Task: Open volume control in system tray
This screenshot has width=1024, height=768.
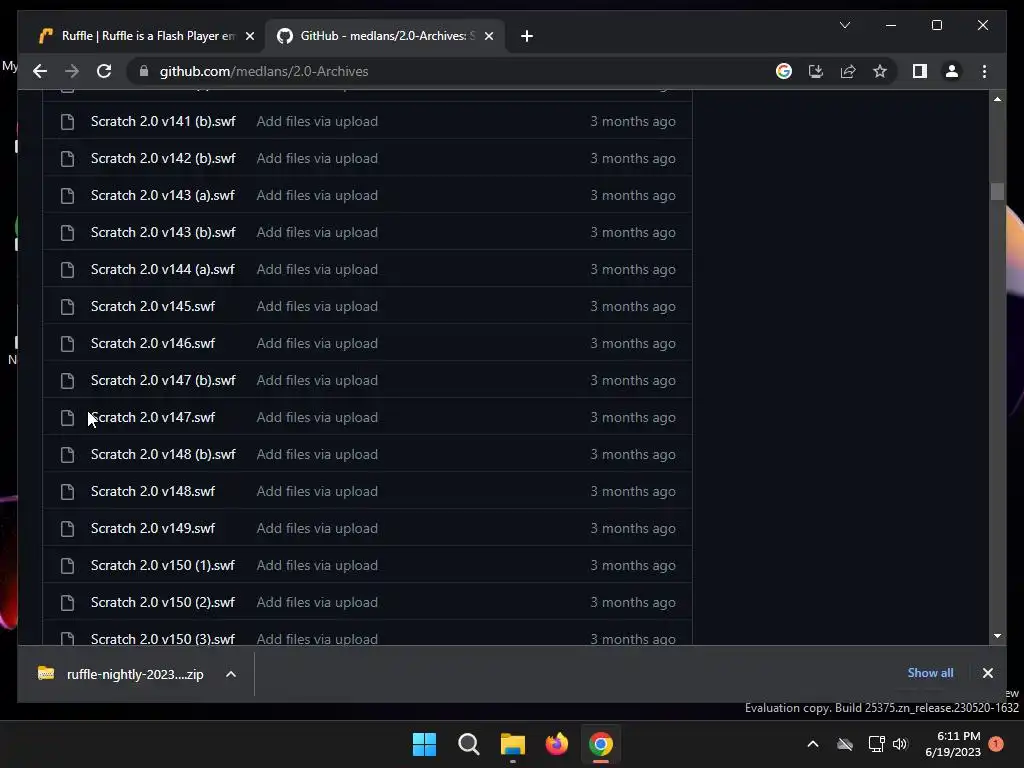Action: (x=901, y=744)
